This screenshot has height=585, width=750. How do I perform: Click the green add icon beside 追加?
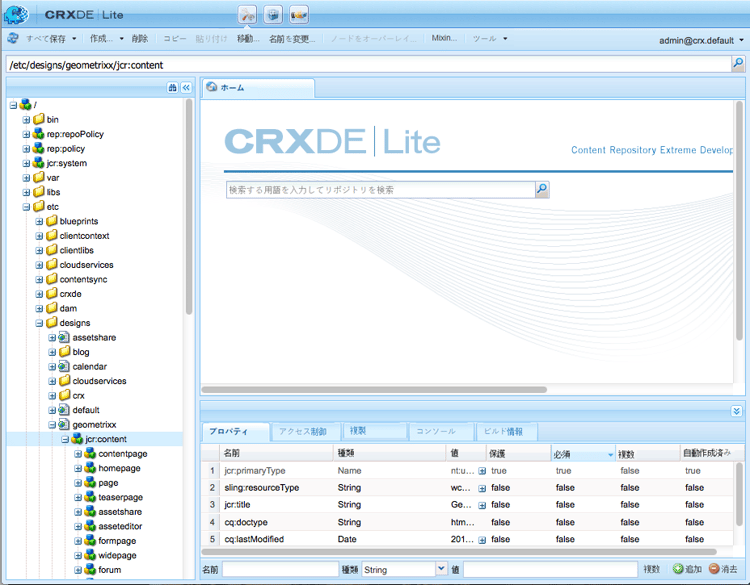tap(678, 569)
